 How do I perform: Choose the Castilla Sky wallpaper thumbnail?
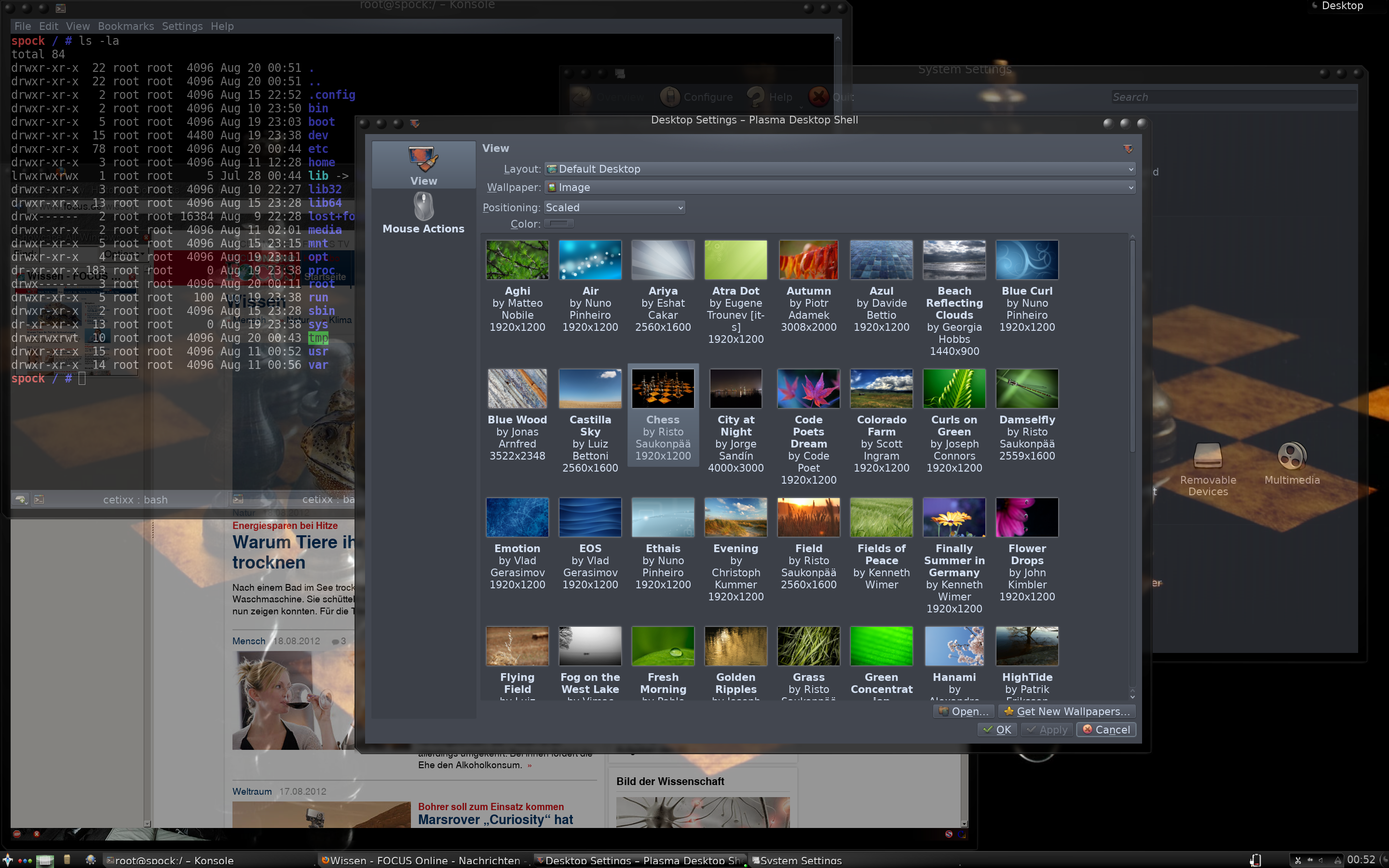point(589,389)
